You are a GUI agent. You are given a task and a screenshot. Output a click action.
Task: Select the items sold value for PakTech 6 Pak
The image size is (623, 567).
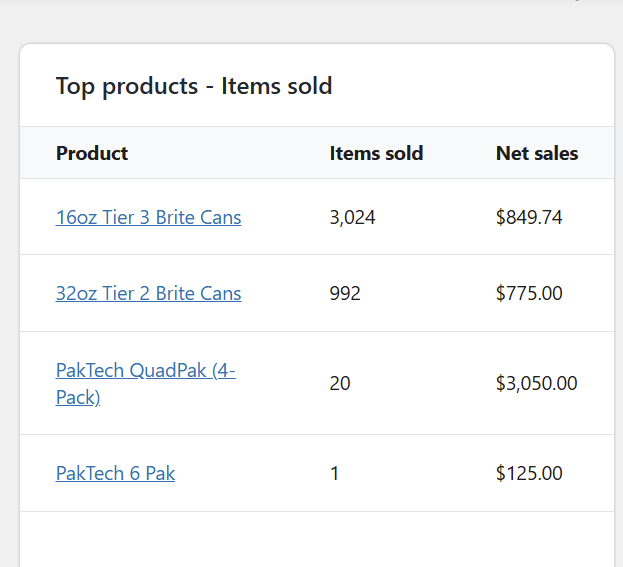pyautogui.click(x=335, y=474)
